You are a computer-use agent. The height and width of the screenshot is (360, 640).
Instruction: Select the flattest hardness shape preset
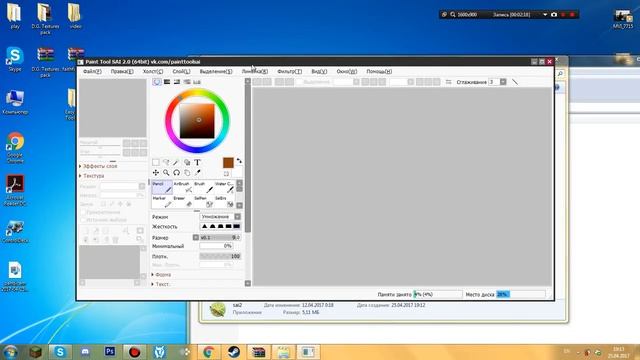click(237, 227)
